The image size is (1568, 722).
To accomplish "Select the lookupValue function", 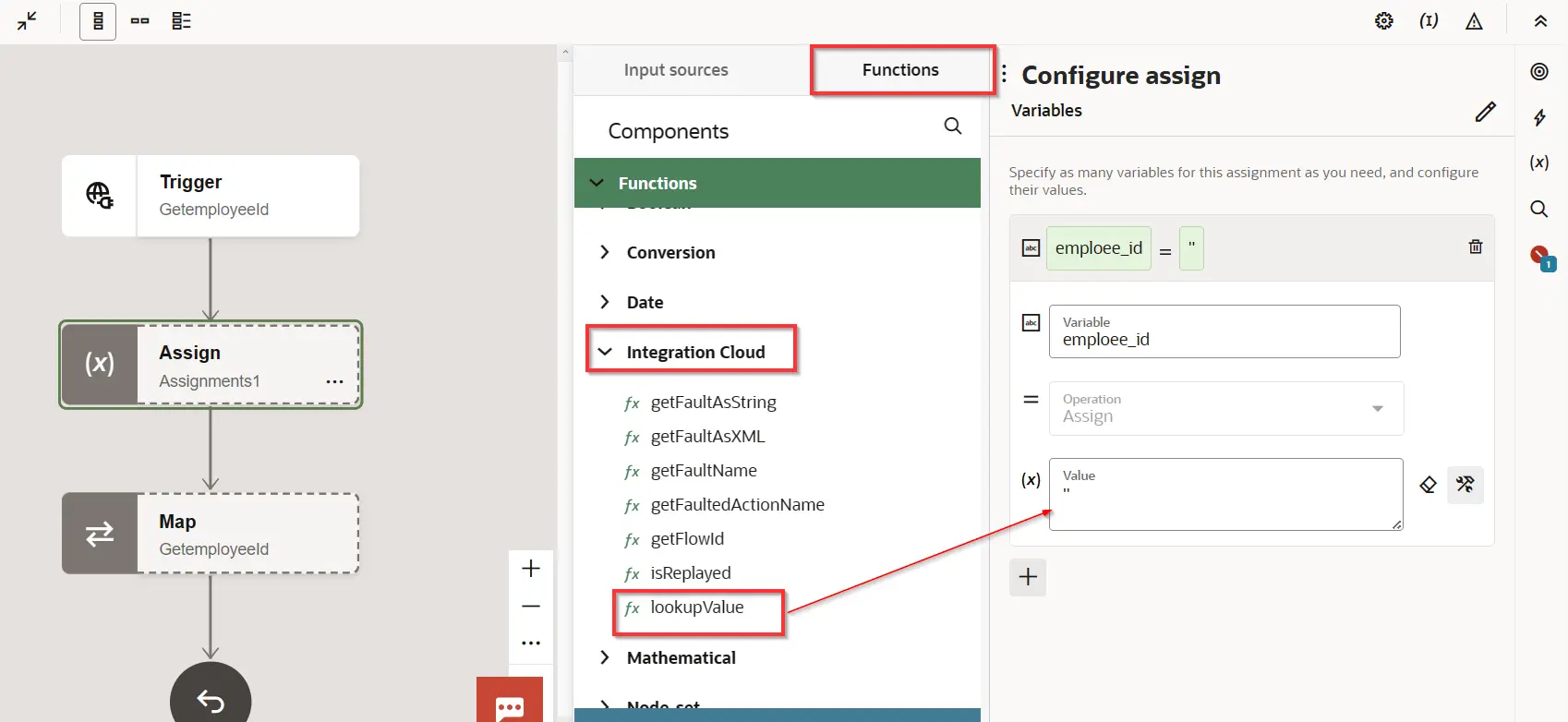I will click(x=697, y=608).
